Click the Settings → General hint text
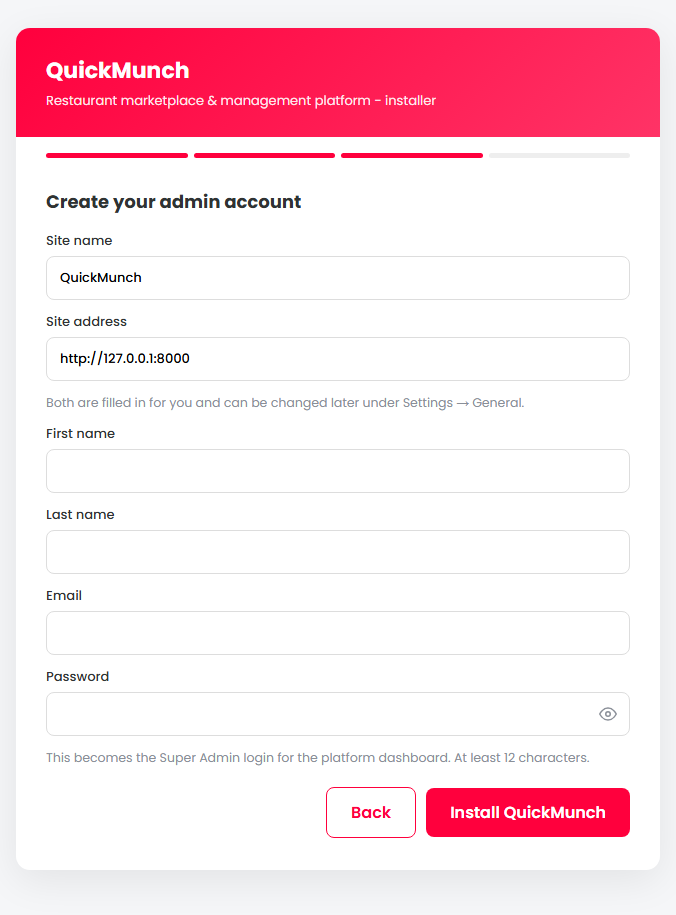Screen dimensions: 676x915 coord(285,403)
